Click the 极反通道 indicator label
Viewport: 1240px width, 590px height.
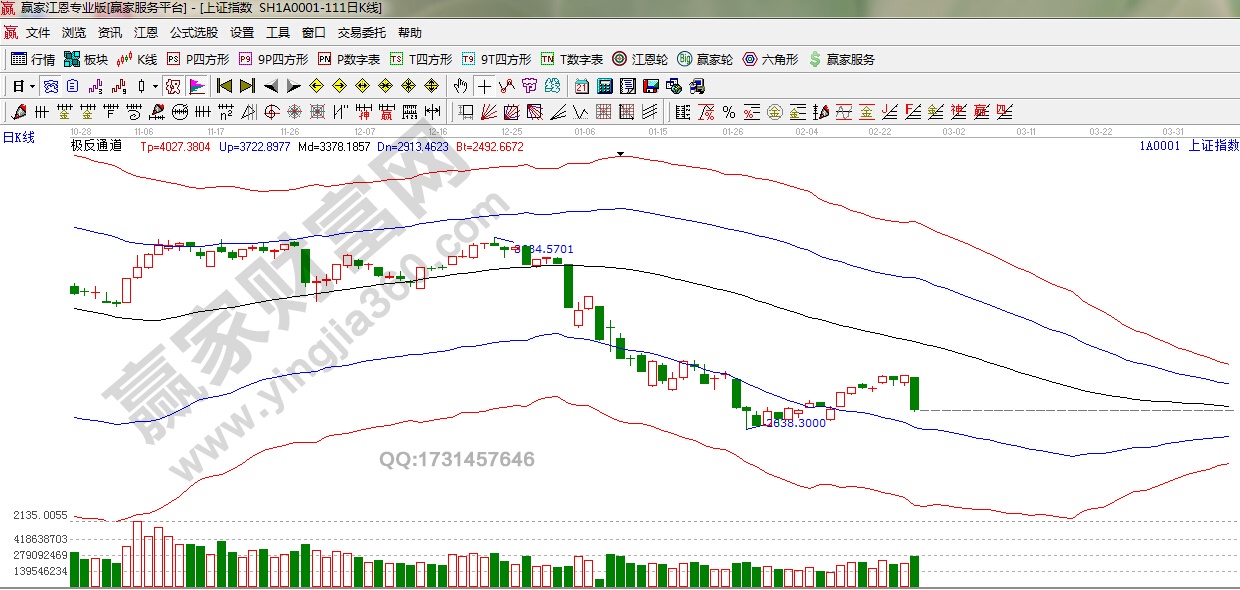tap(96, 146)
